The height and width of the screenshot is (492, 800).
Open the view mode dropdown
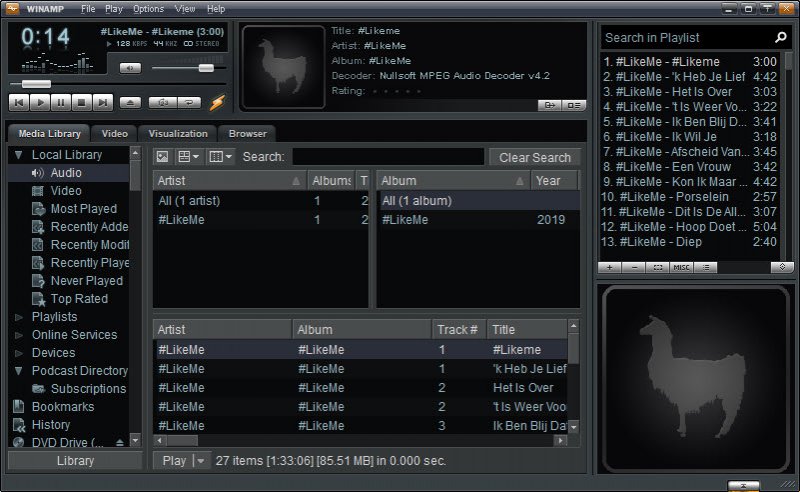point(188,157)
